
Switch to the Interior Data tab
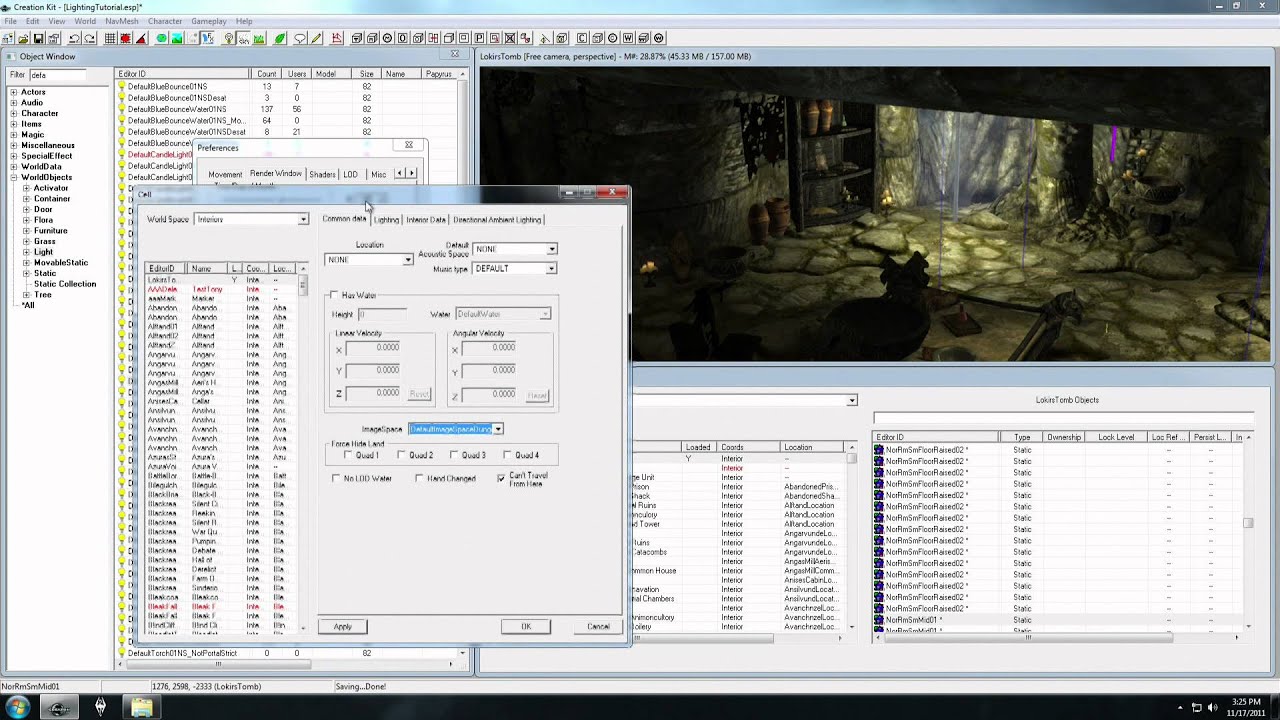tap(426, 220)
